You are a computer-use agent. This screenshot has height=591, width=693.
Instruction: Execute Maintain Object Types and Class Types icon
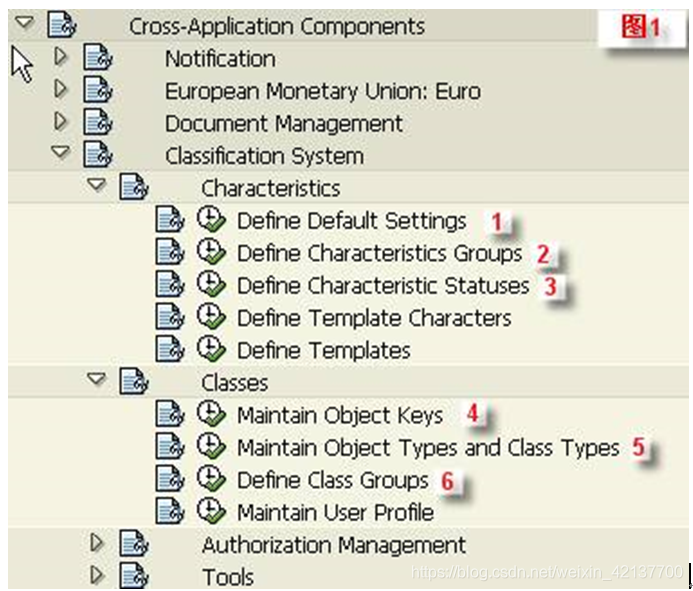click(211, 445)
